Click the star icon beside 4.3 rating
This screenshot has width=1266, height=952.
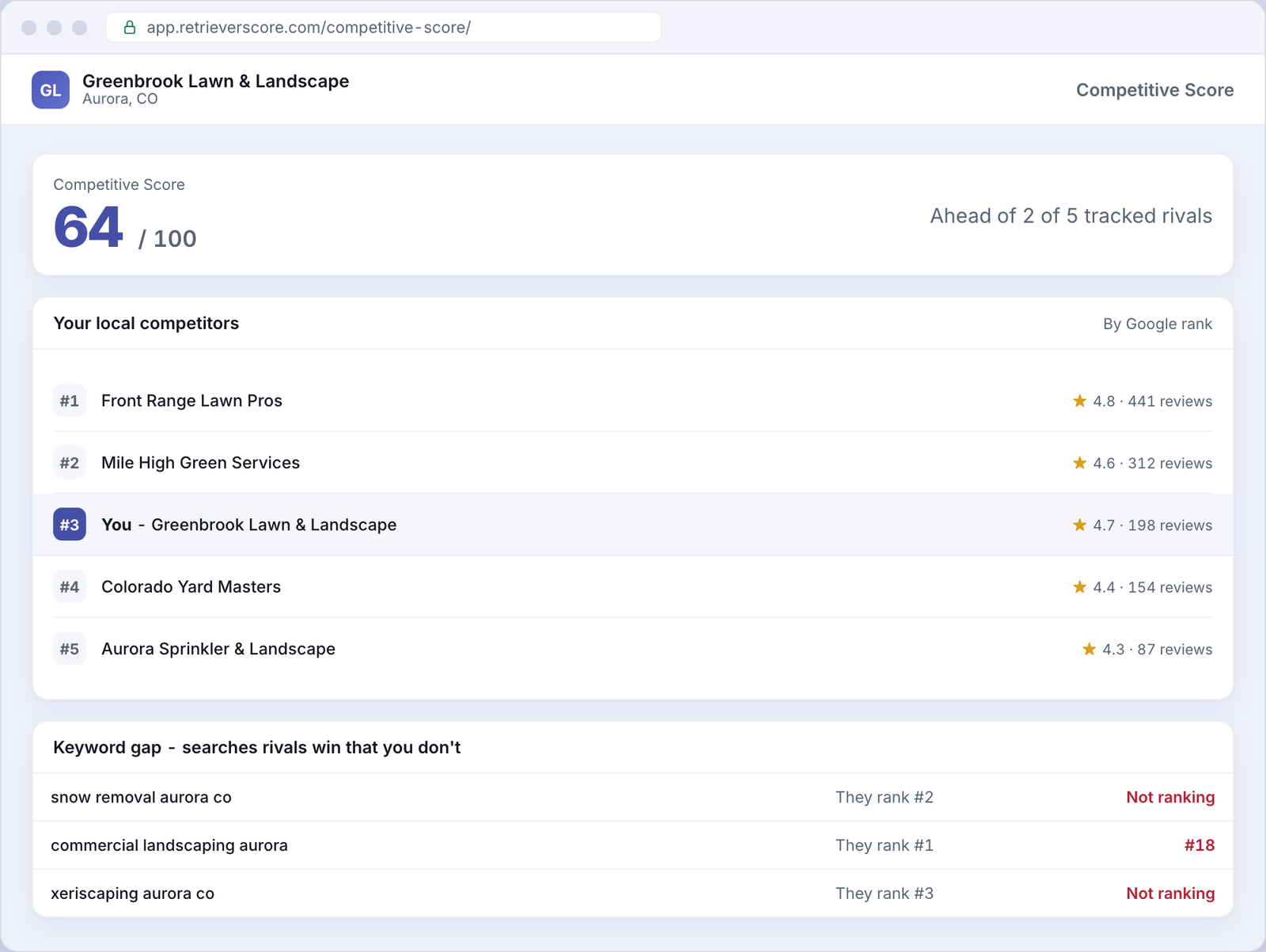tap(1089, 649)
